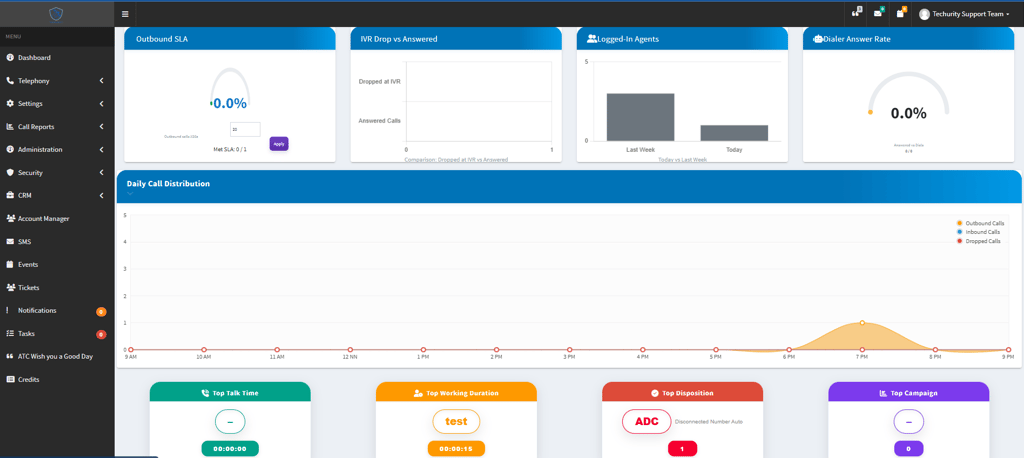Toggle the hamburger sidebar menu
This screenshot has width=1024, height=458.
coord(125,14)
